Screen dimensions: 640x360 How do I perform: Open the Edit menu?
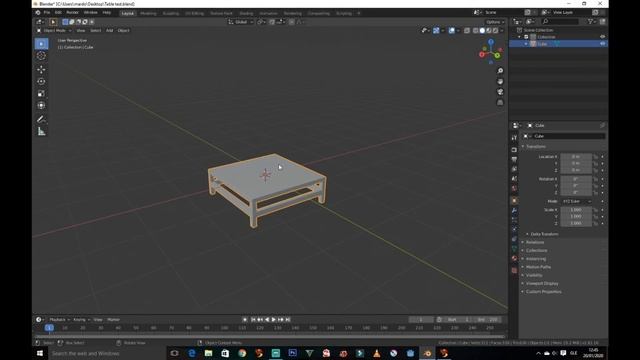coord(58,13)
